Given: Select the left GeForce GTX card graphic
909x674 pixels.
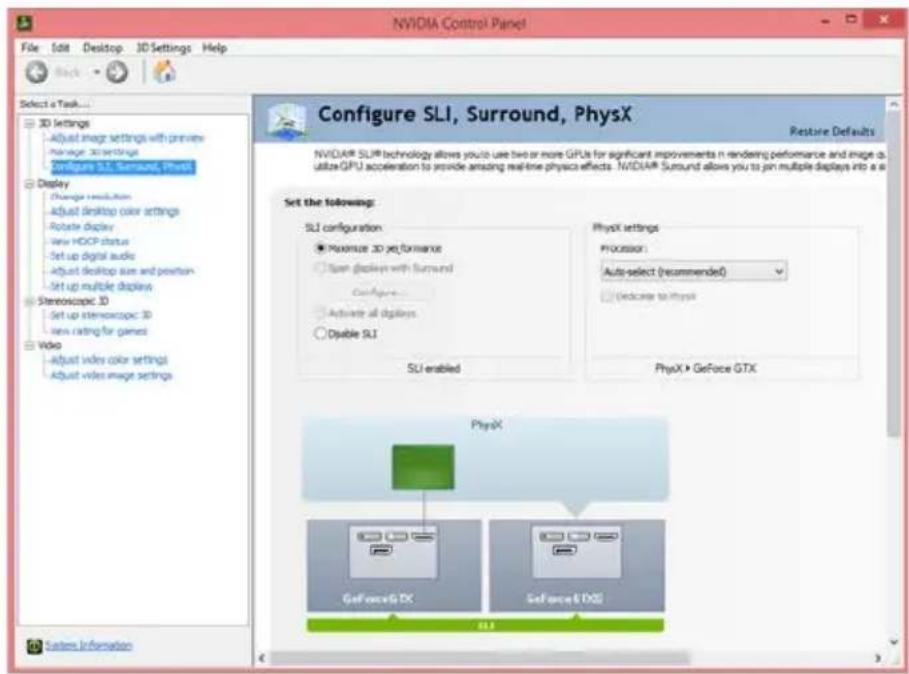Looking at the screenshot, I should click(x=394, y=565).
